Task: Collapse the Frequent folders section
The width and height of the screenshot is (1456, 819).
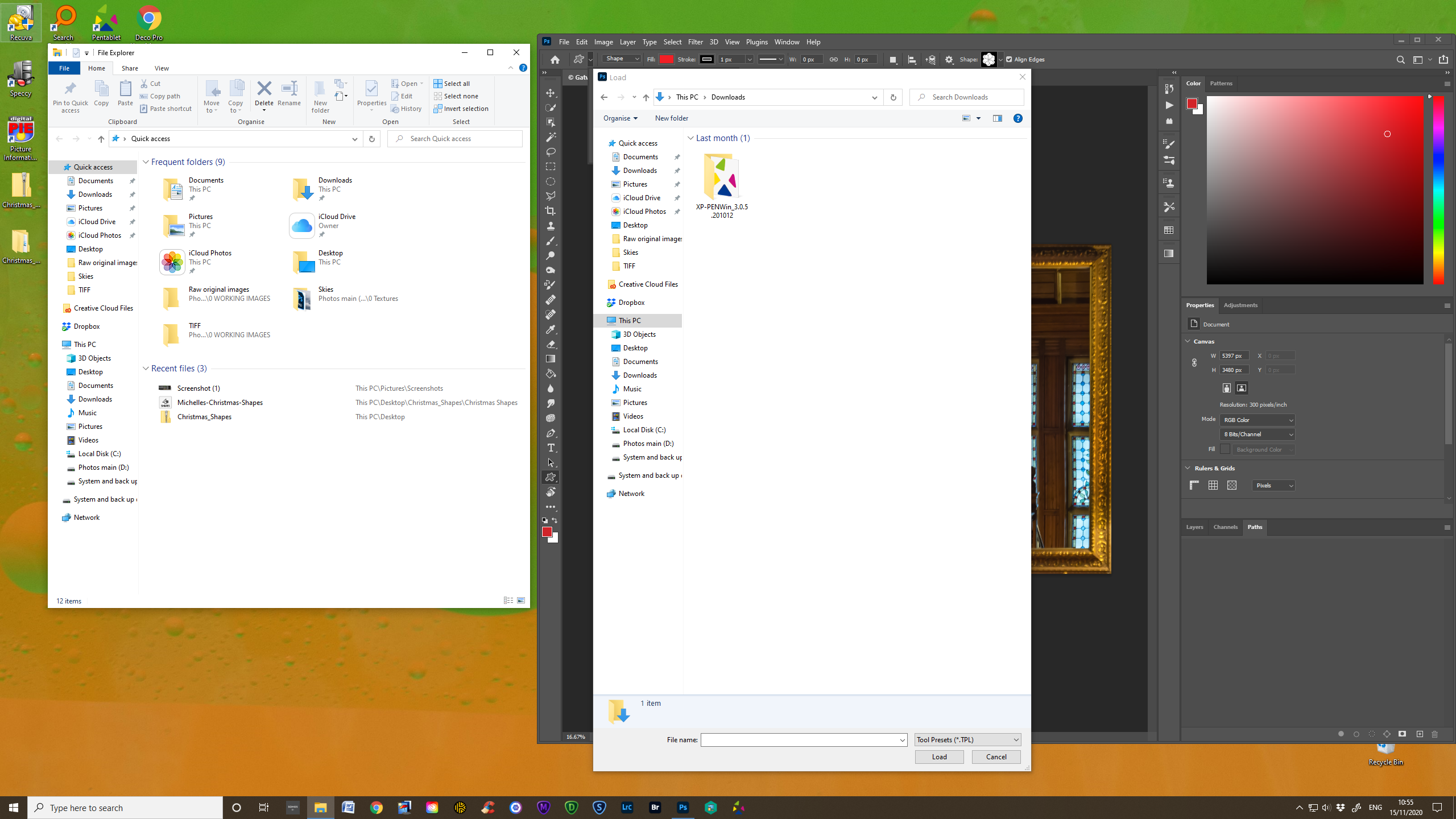Action: click(146, 162)
